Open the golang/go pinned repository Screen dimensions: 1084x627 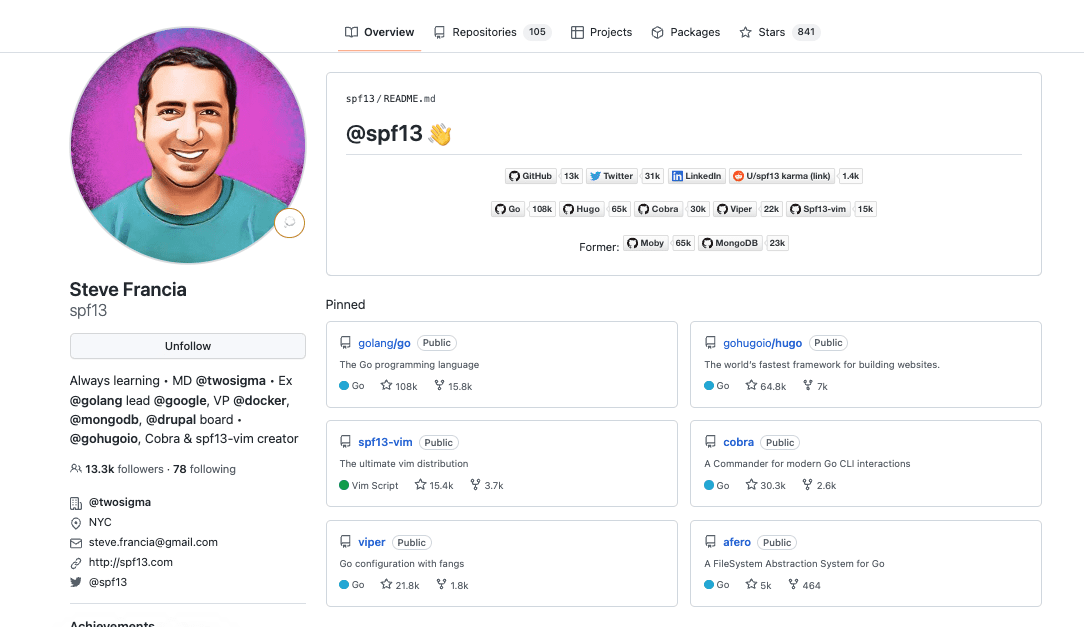384,343
